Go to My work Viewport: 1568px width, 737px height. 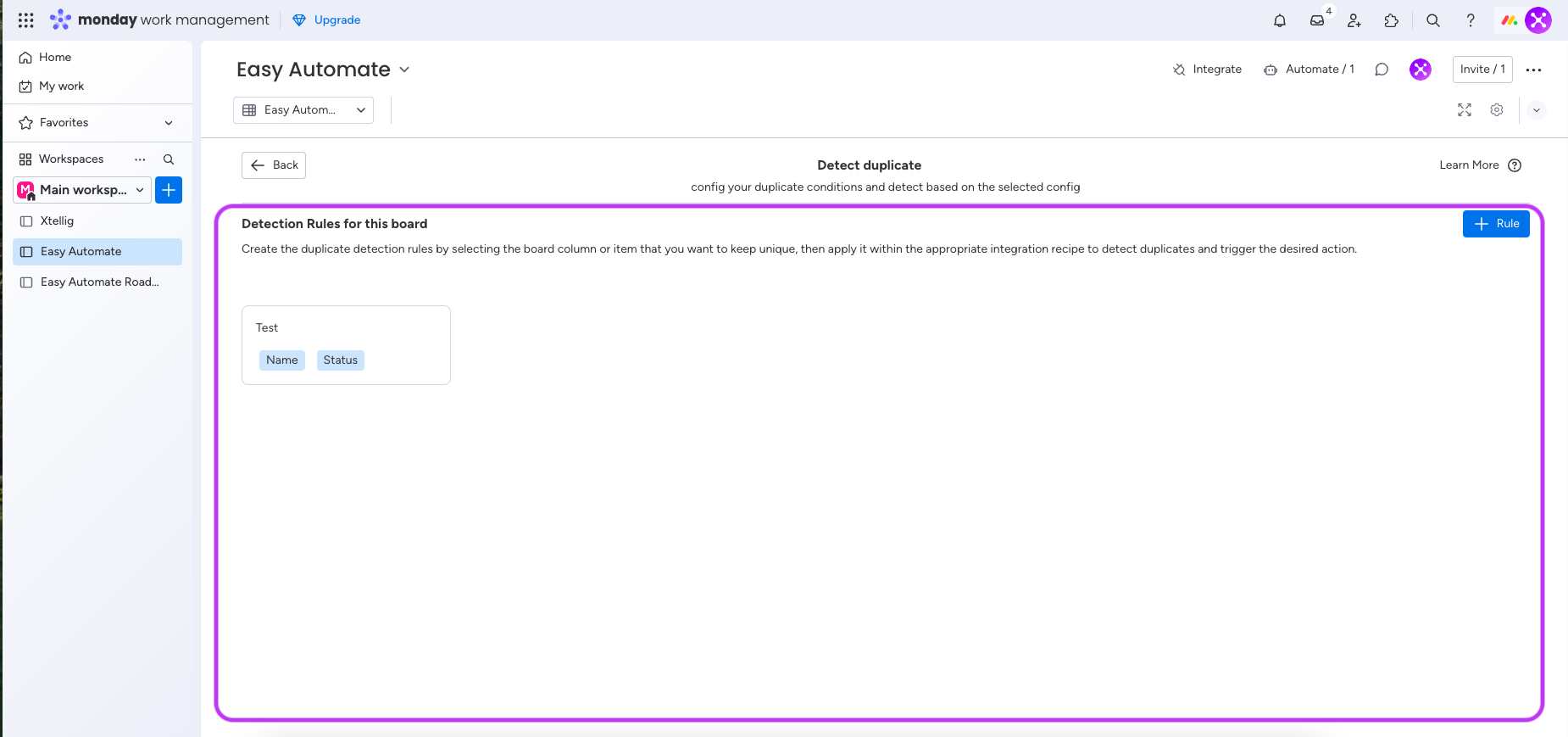point(61,87)
